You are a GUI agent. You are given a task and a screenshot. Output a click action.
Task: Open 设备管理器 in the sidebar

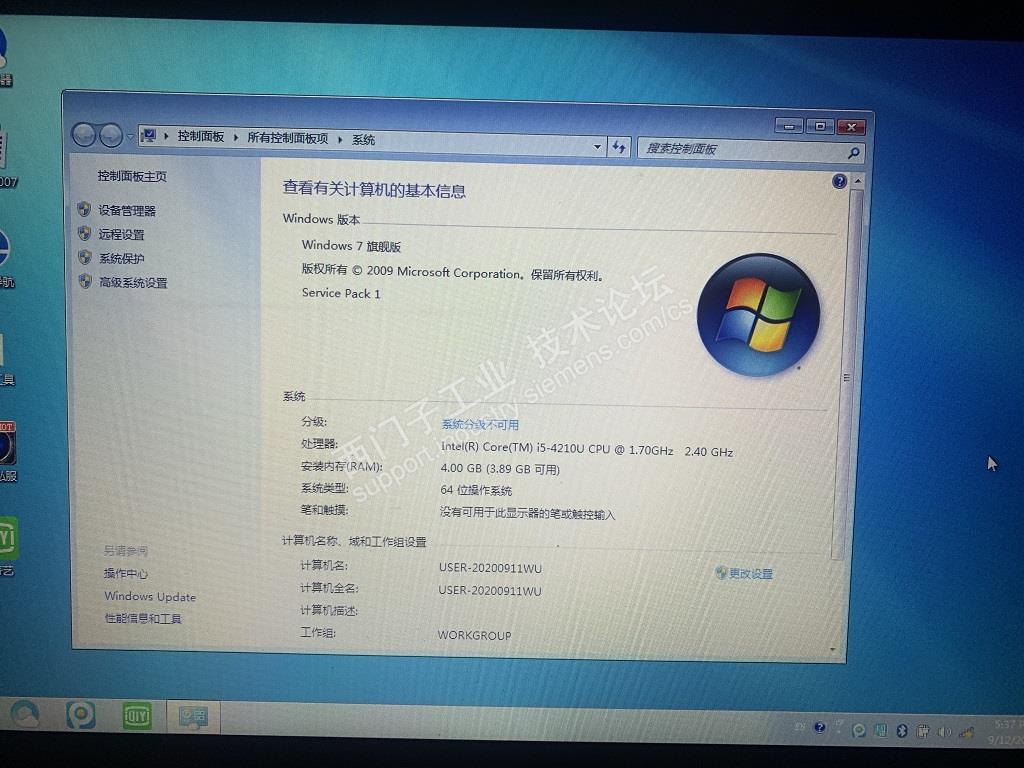pyautogui.click(x=127, y=210)
